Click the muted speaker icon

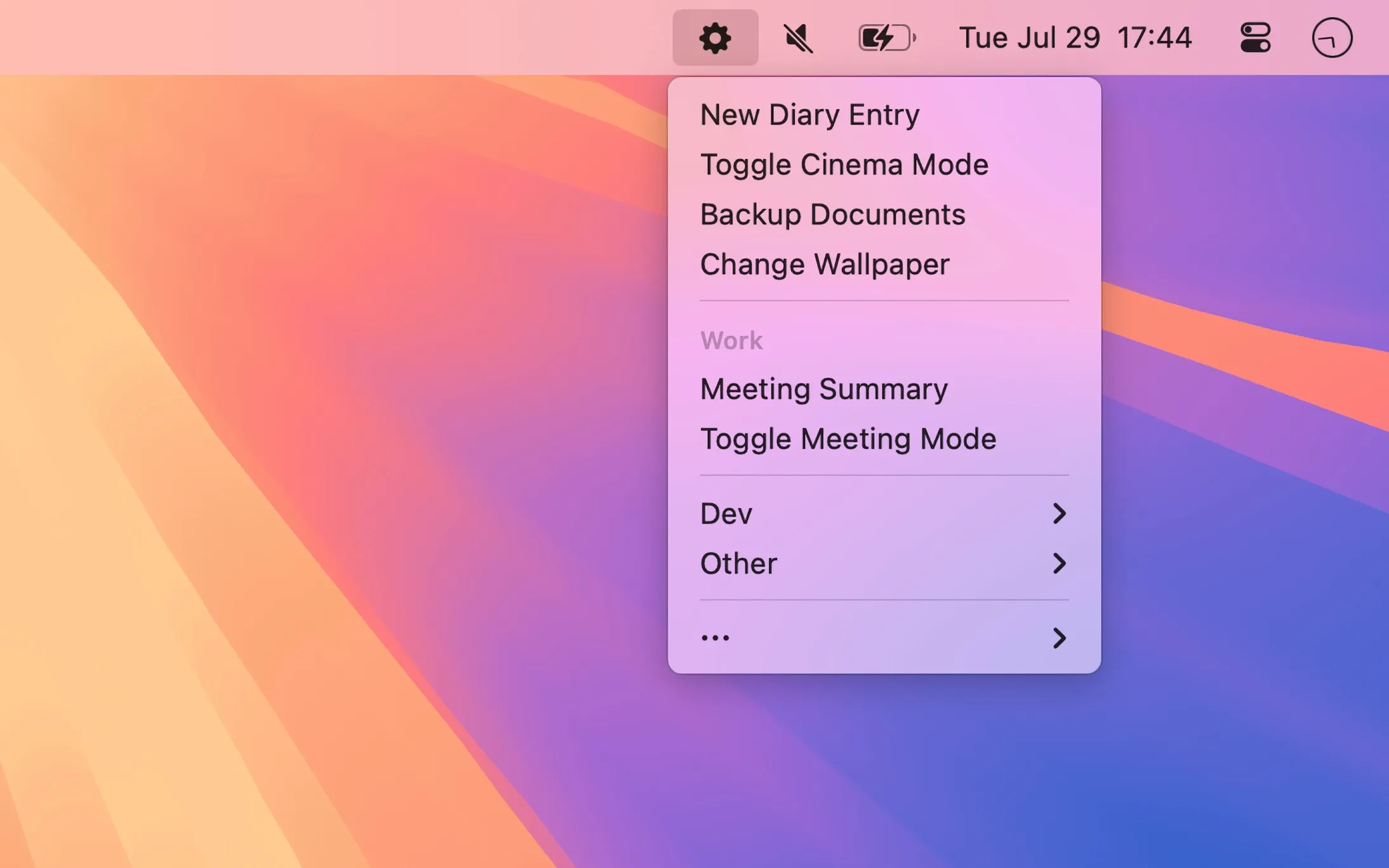(798, 37)
